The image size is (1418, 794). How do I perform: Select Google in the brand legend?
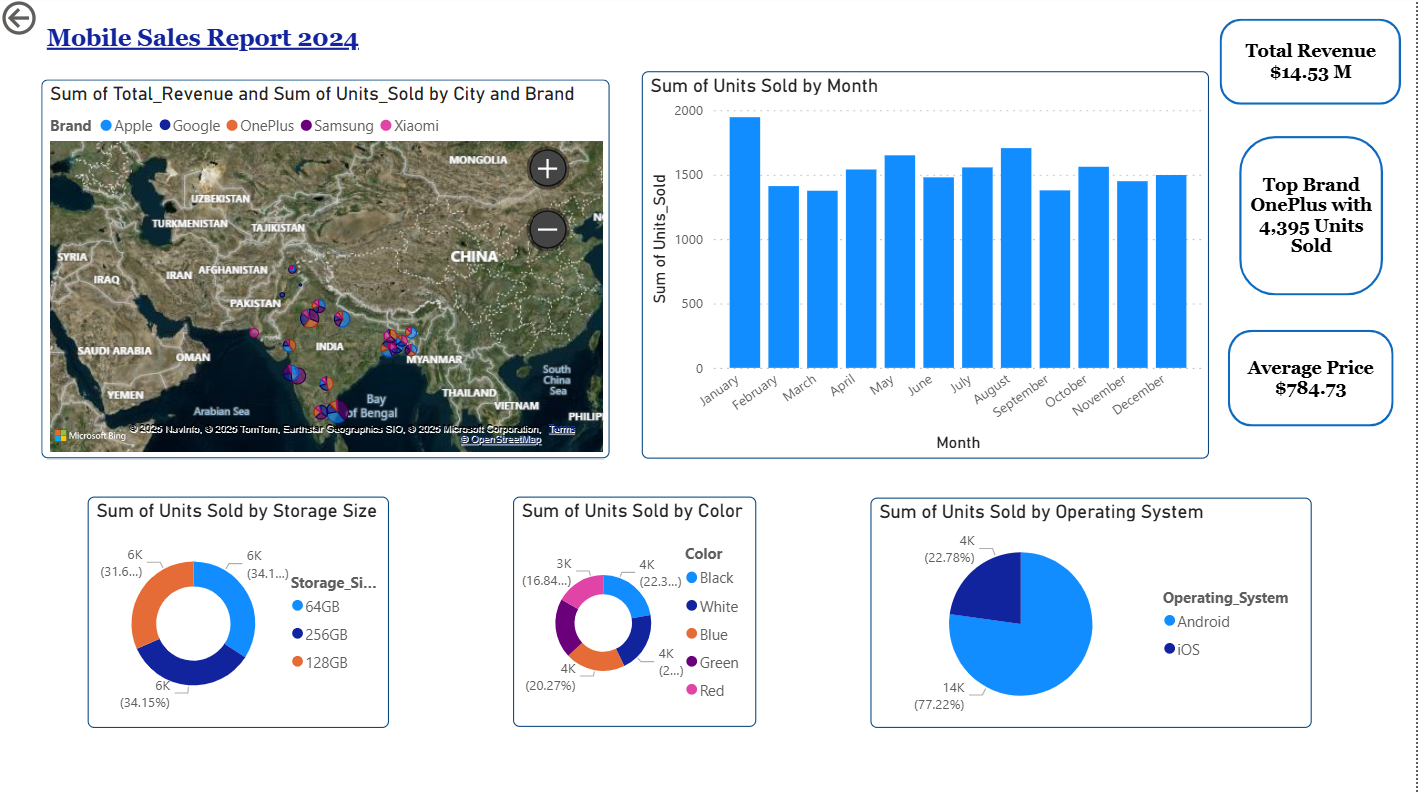click(189, 126)
